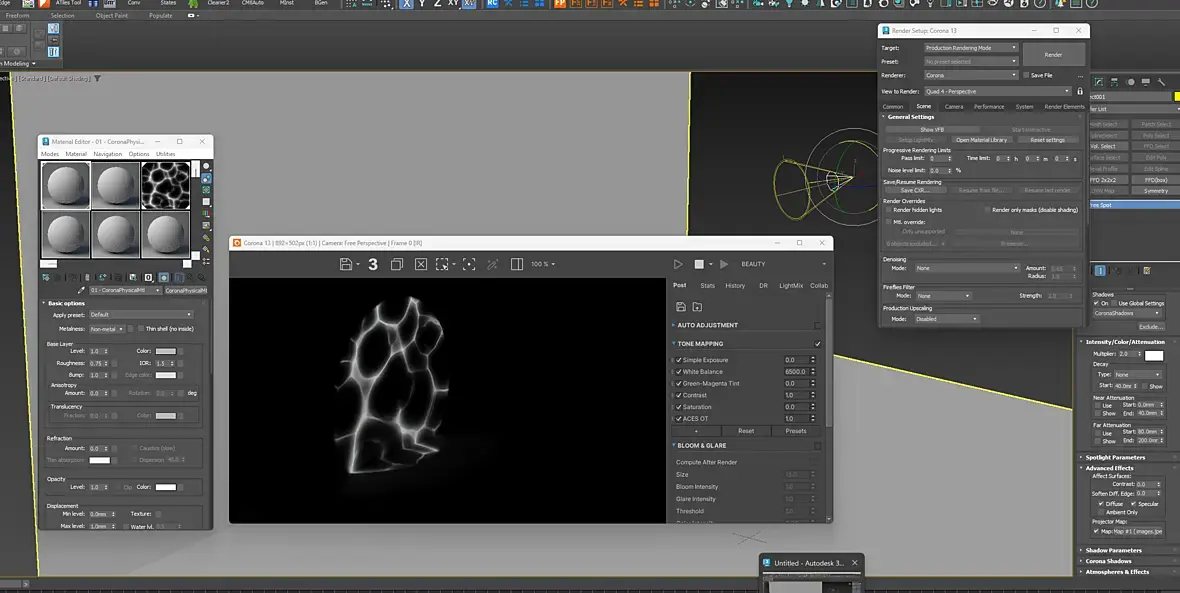
Task: Enable Render hidden lights checkbox
Action: click(889, 210)
